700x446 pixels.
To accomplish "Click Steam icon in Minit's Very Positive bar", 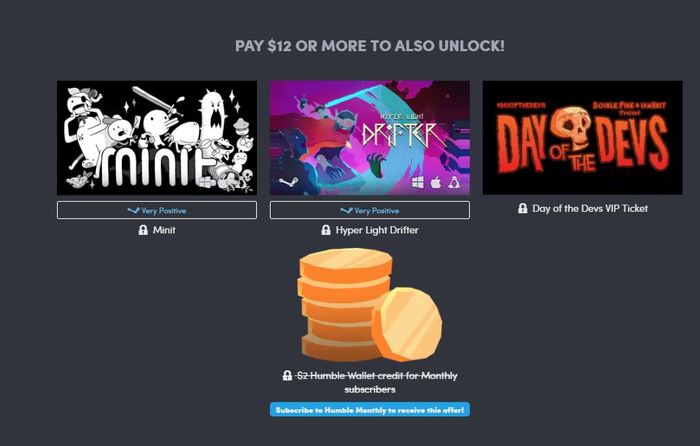I will 133,210.
